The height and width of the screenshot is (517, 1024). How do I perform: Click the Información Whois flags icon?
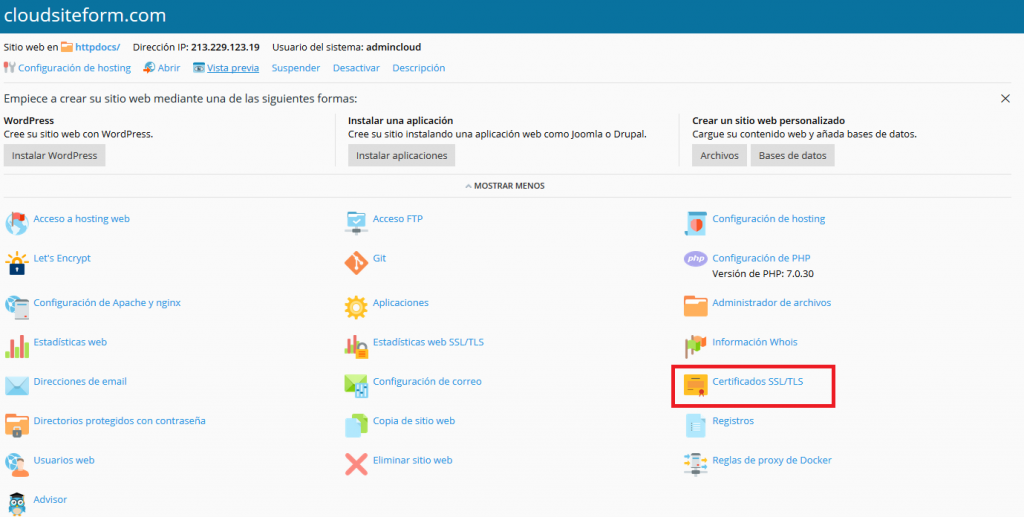click(696, 347)
